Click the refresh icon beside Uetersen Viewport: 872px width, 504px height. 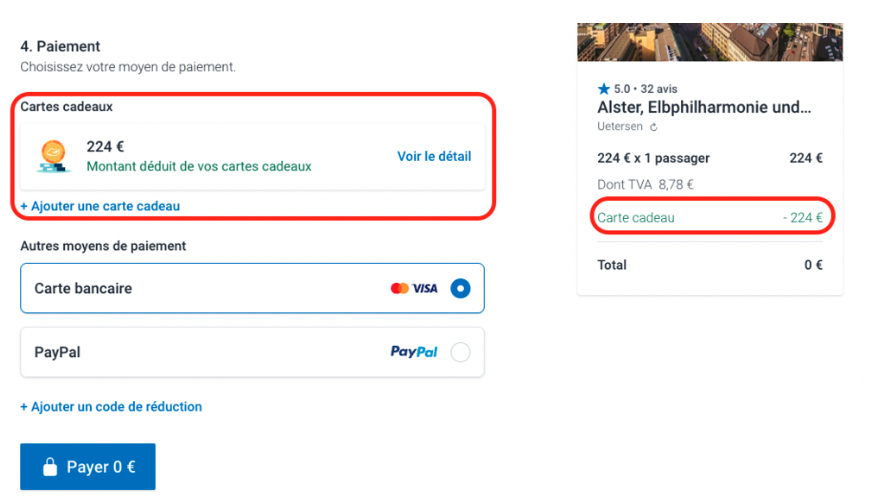click(x=654, y=127)
